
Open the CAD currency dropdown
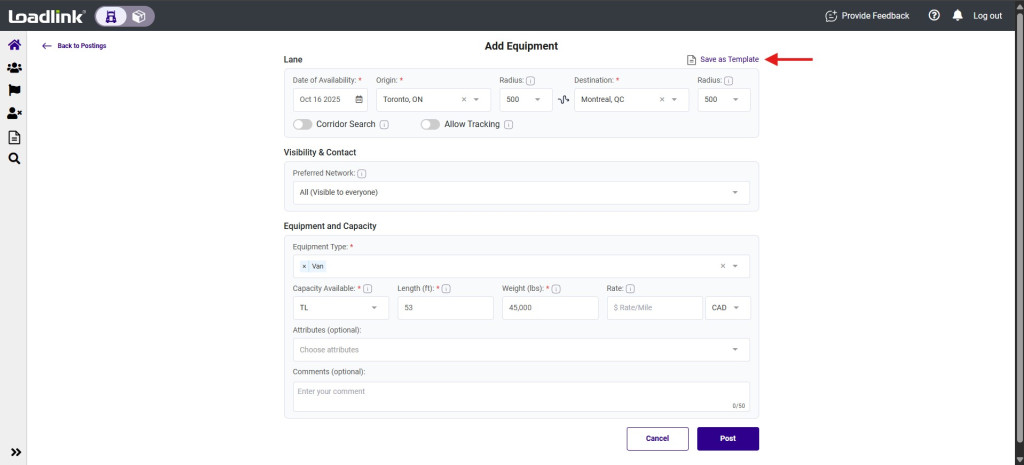tap(727, 308)
